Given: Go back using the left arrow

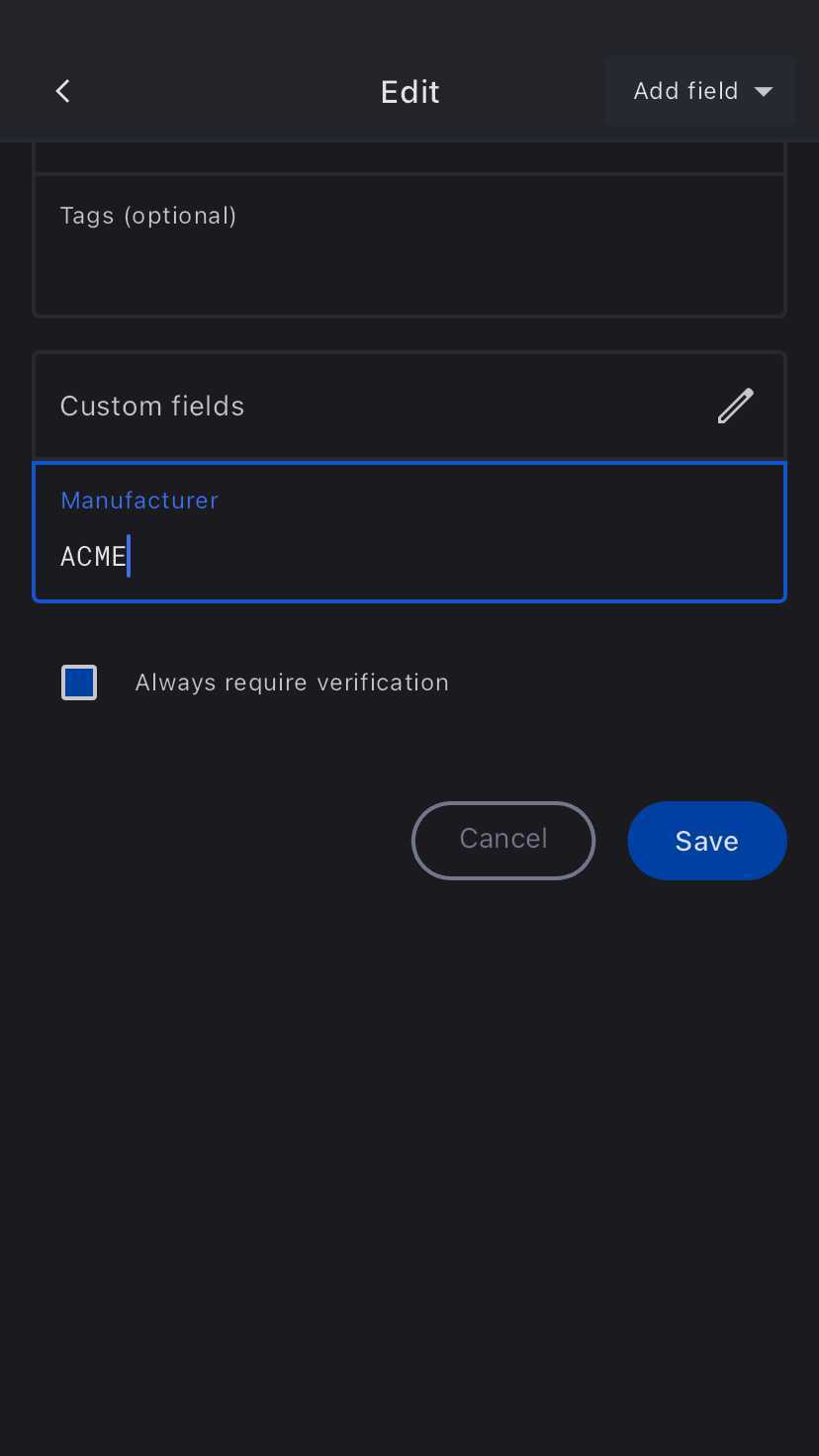Looking at the screenshot, I should (63, 91).
